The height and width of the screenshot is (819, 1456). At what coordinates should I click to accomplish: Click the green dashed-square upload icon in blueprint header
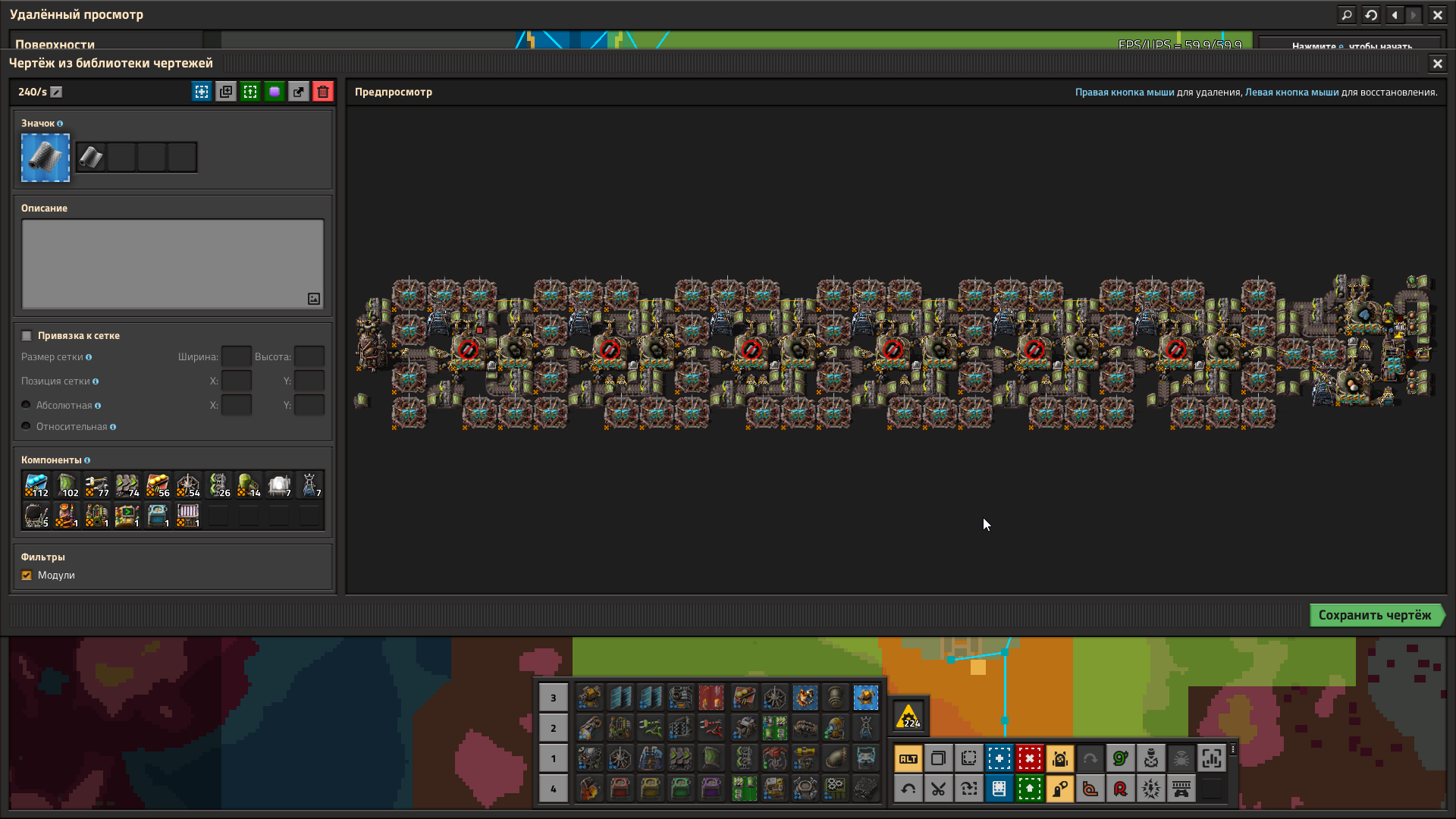pyautogui.click(x=250, y=92)
